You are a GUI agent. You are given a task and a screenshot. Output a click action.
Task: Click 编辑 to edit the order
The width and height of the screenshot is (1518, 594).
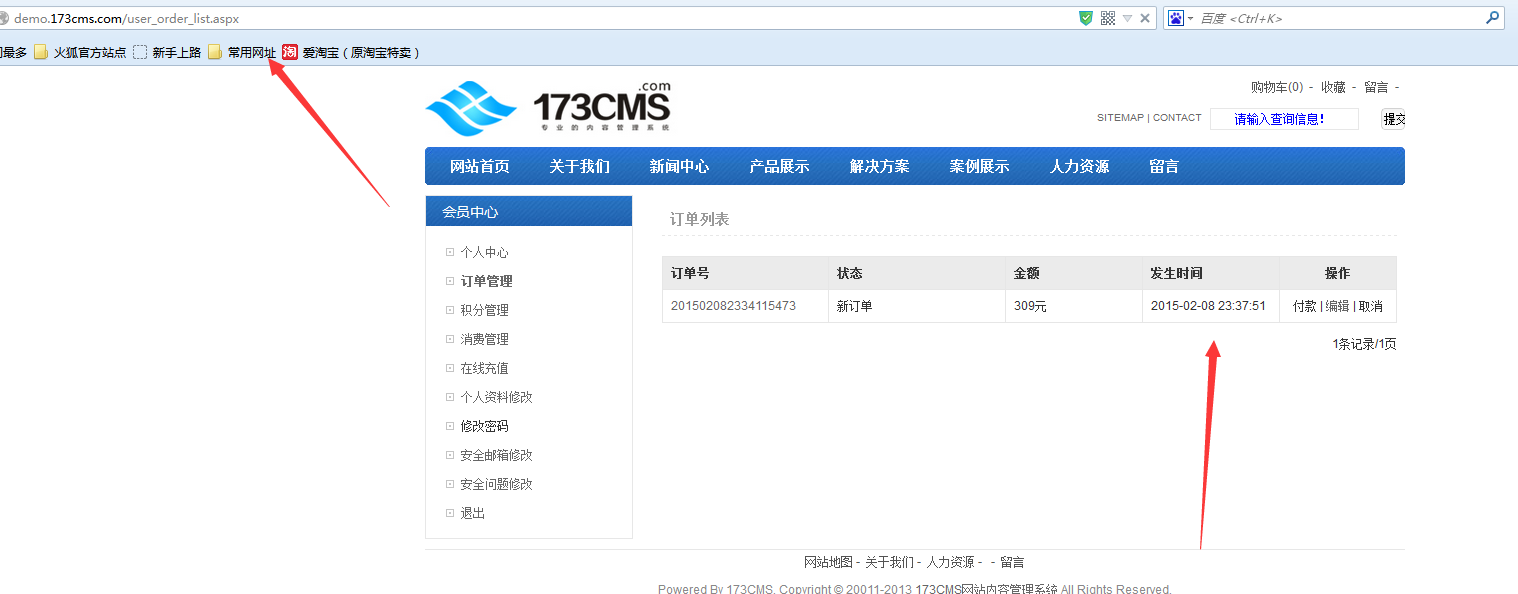pos(1337,306)
